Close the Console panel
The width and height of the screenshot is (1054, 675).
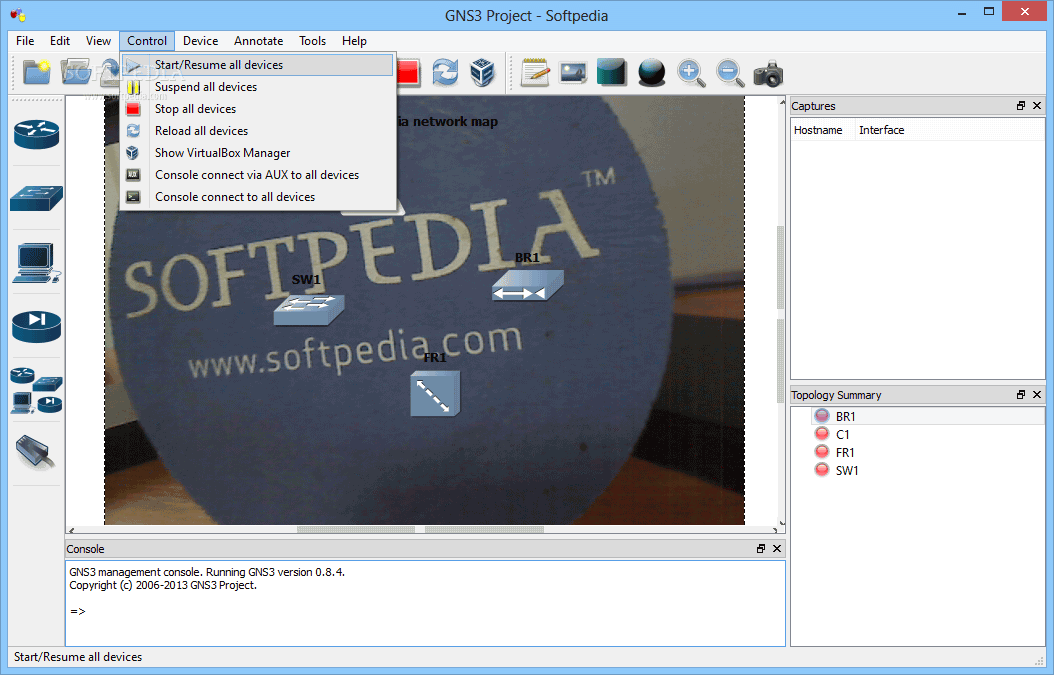(777, 549)
